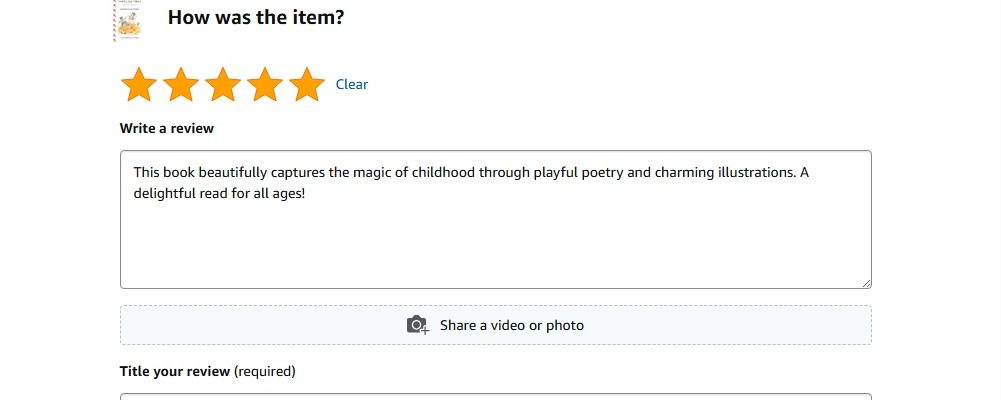Image resolution: width=1001 pixels, height=400 pixels.
Task: Click the How was the item heading
Action: [256, 17]
